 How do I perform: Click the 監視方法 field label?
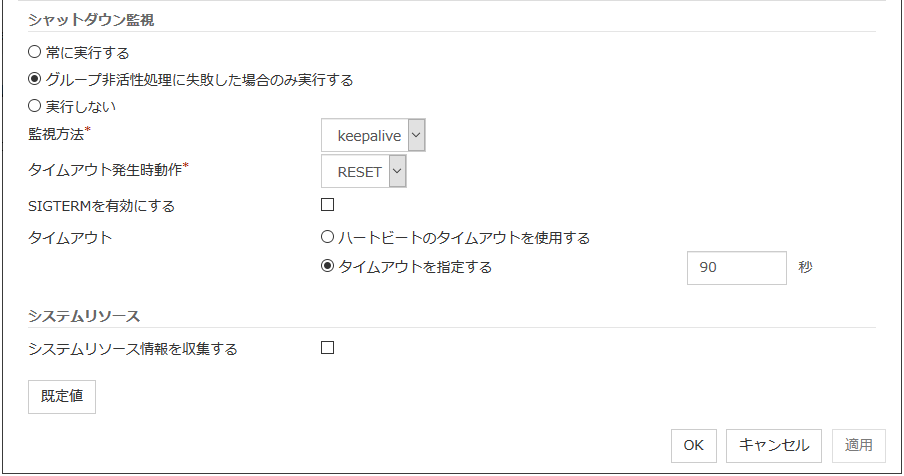coord(59,133)
